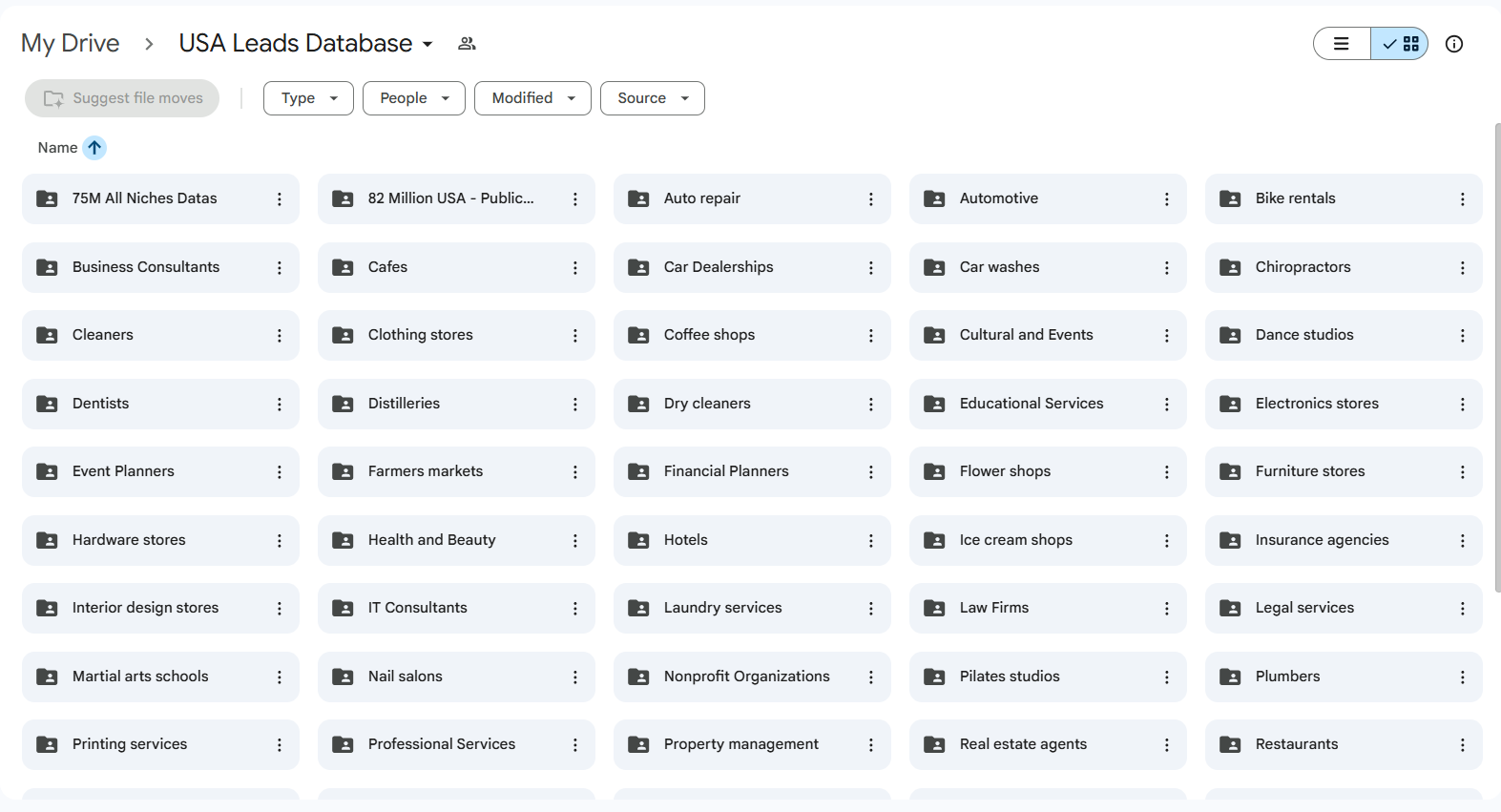The height and width of the screenshot is (812, 1501).
Task: Open more actions for Automotive folder
Action: 1167,199
